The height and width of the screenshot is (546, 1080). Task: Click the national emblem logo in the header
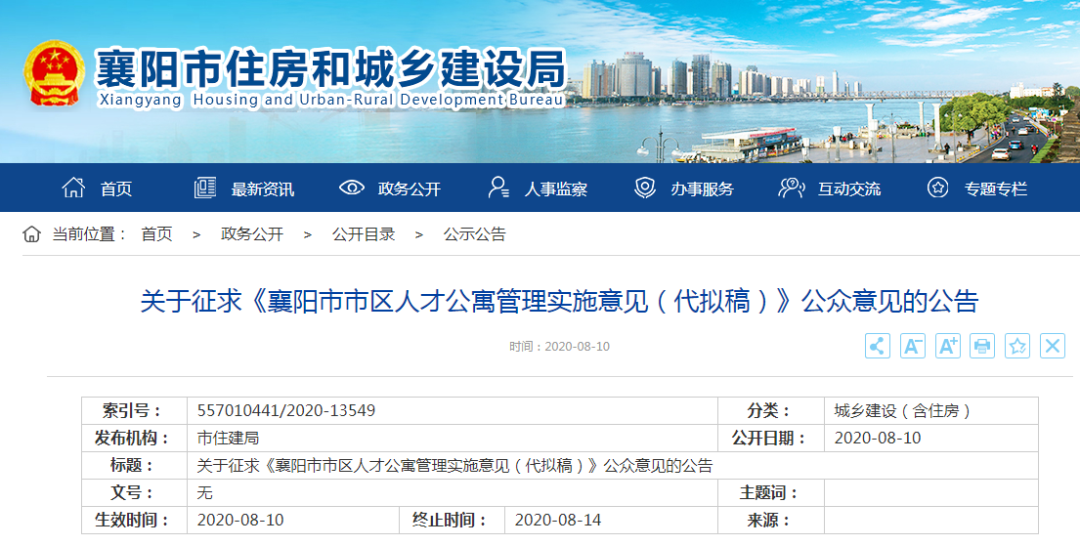[54, 74]
